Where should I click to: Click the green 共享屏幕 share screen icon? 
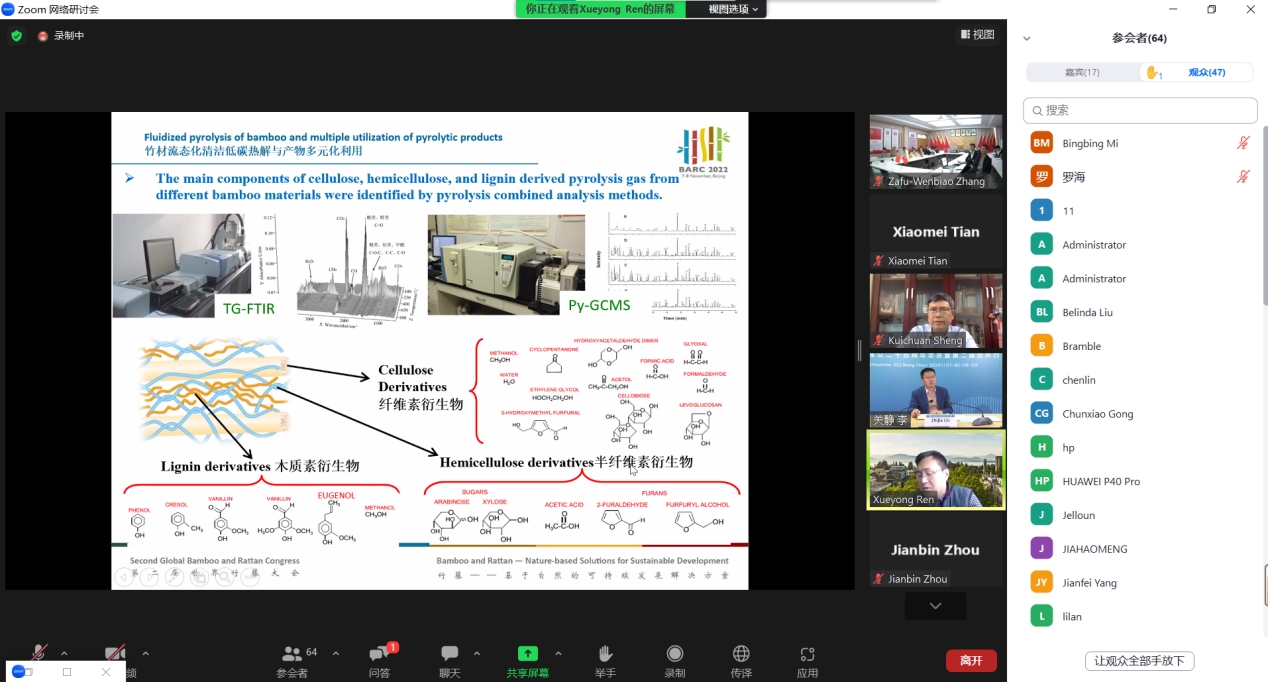tap(527, 653)
